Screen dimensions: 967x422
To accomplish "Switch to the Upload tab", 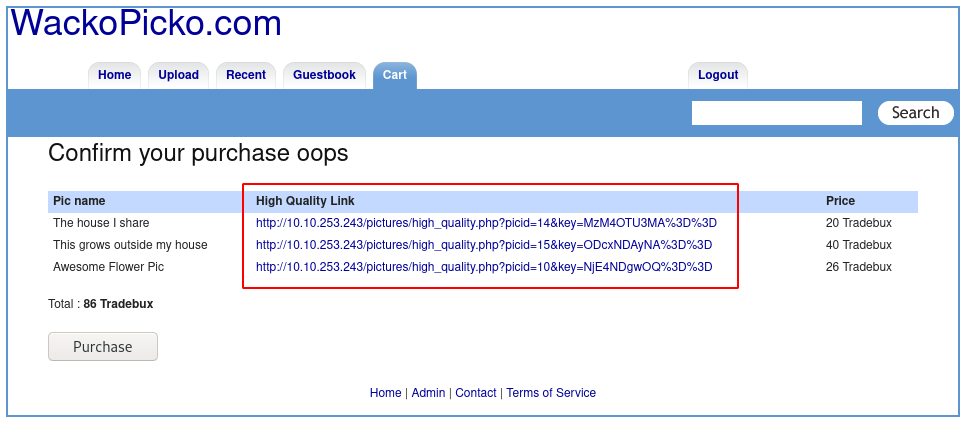I will pyautogui.click(x=178, y=75).
